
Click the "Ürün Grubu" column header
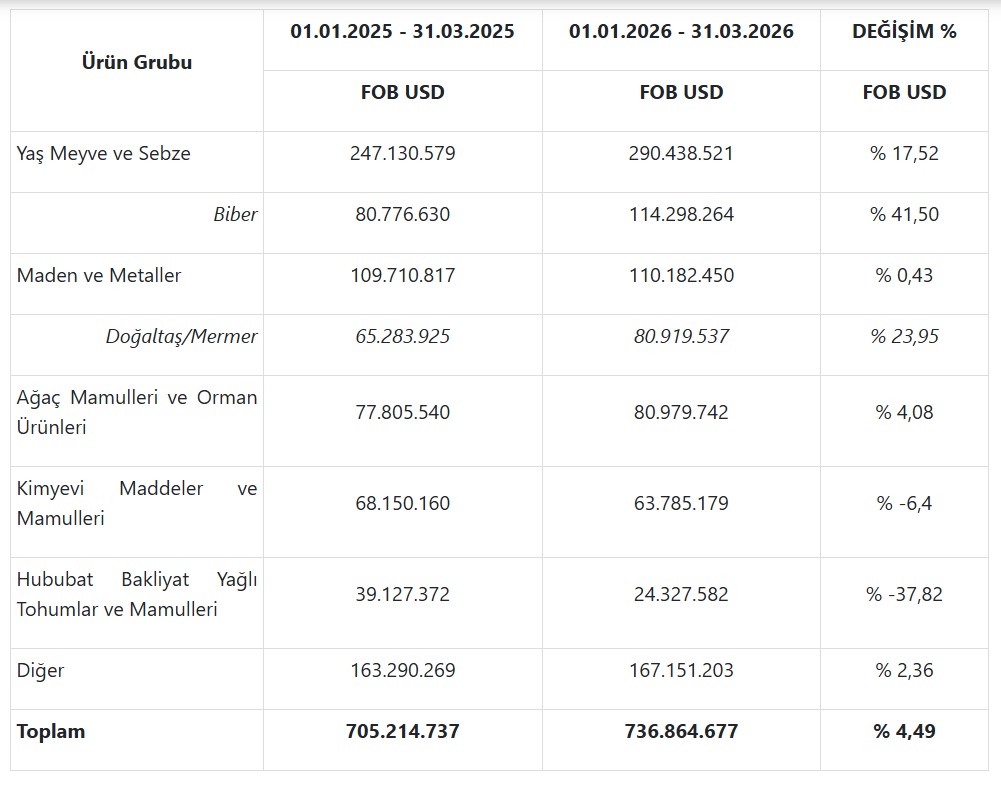coord(136,62)
